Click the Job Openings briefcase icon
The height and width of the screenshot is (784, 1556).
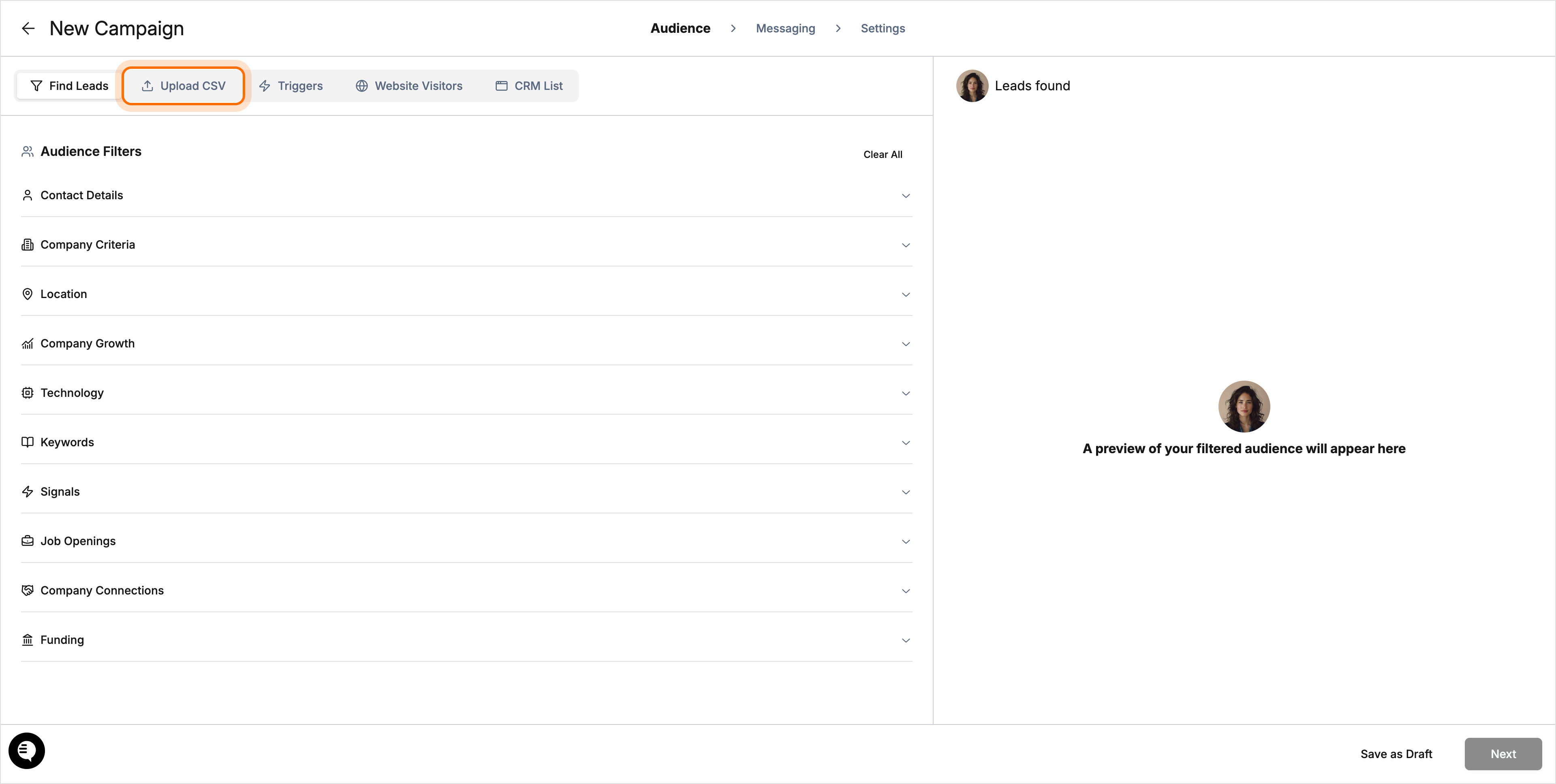coord(27,541)
